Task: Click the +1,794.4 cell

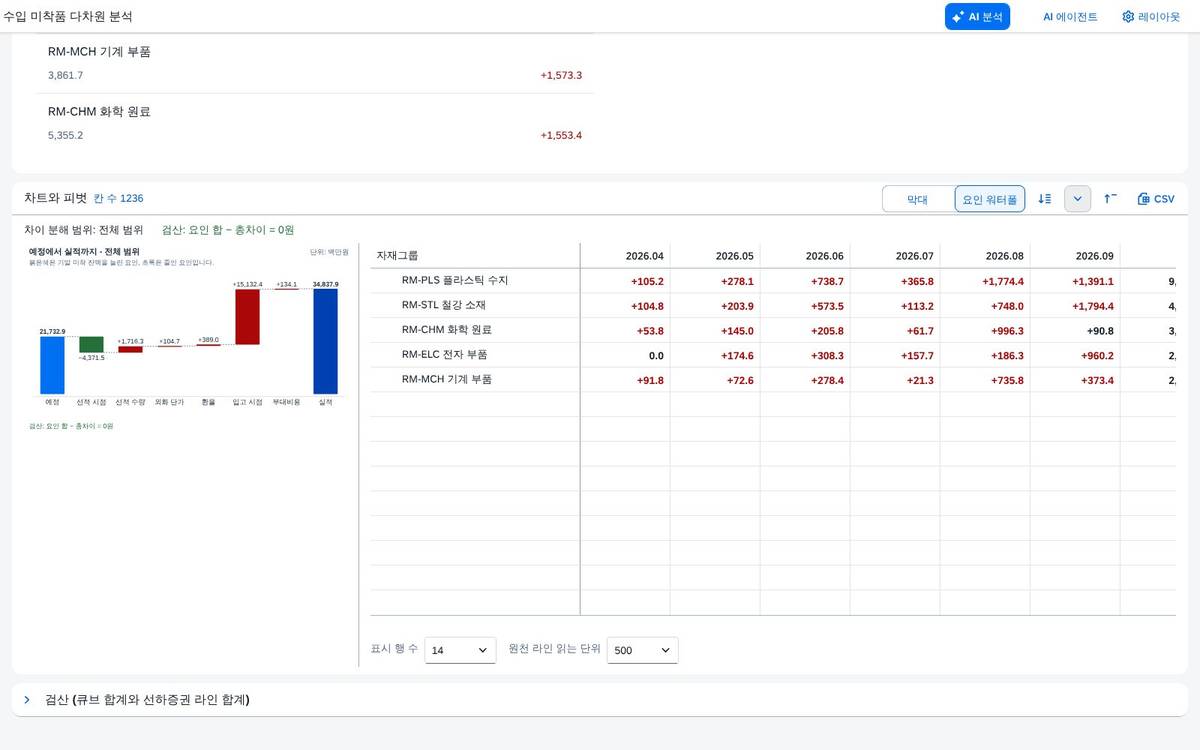Action: 1075,306
